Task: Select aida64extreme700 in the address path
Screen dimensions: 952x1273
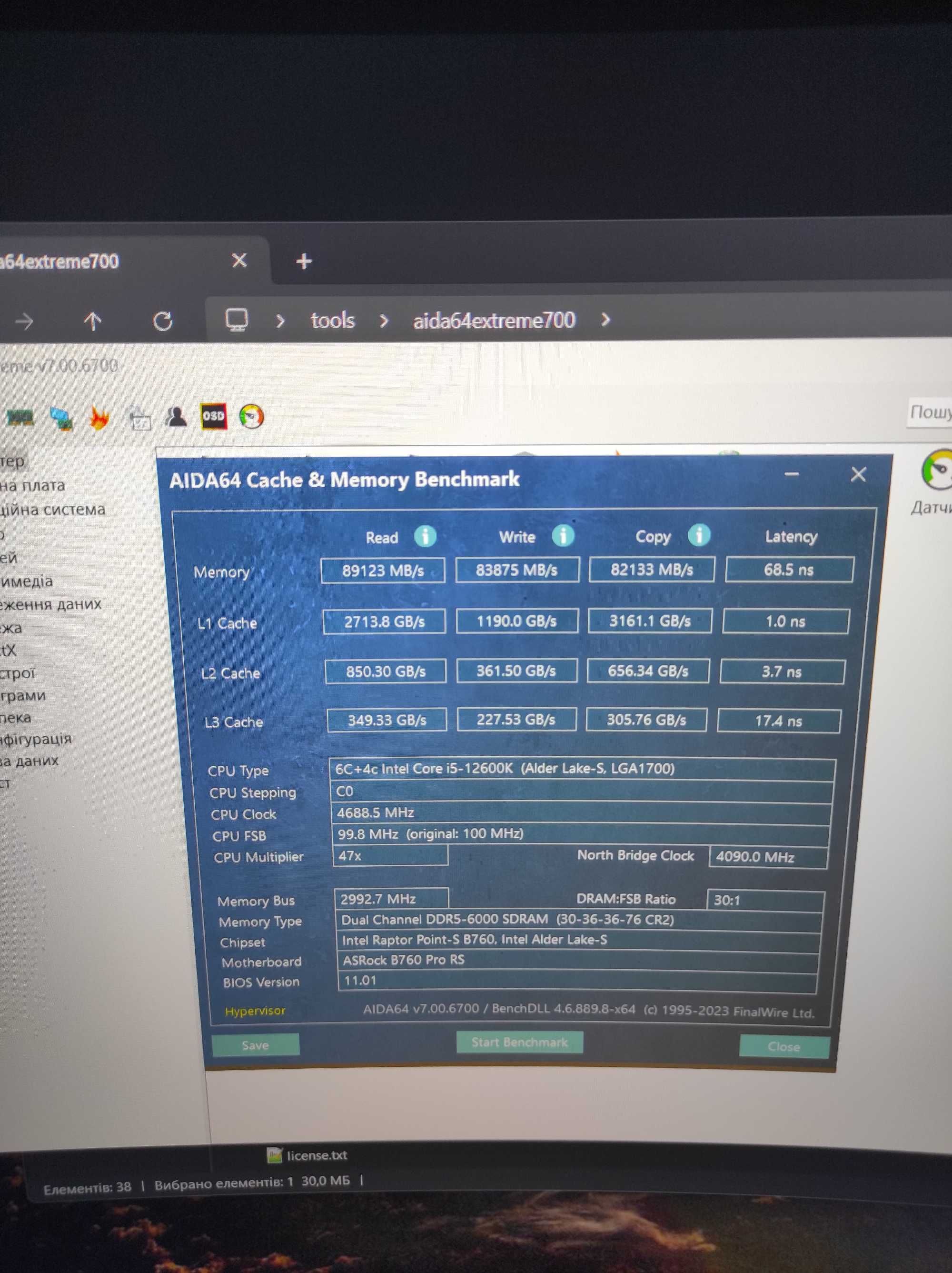Action: click(494, 320)
